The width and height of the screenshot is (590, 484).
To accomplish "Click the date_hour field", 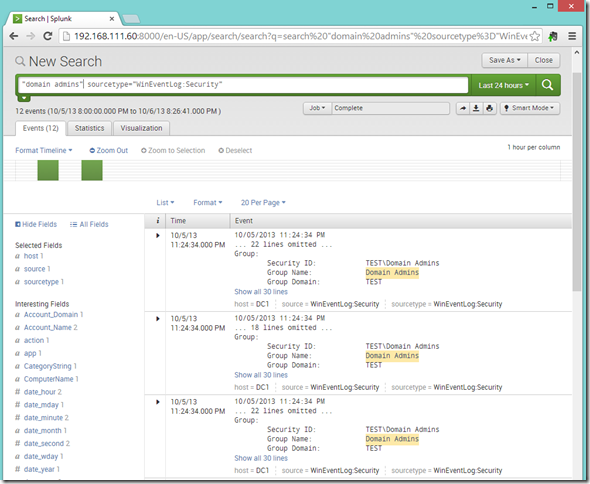I will 40,392.
